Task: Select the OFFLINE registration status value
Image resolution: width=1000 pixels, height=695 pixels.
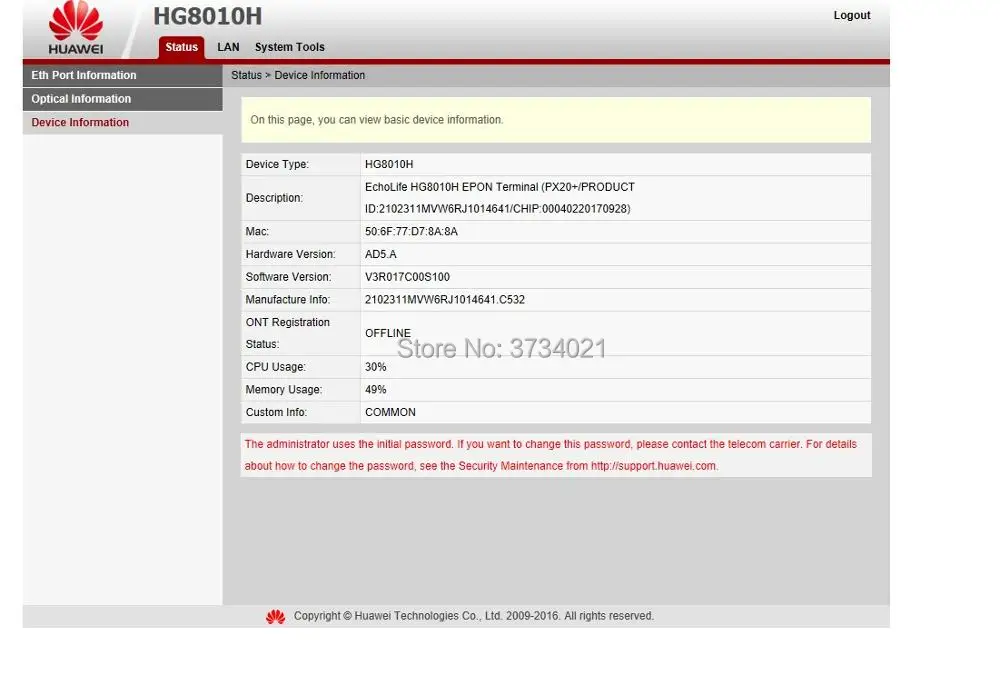Action: coord(388,333)
